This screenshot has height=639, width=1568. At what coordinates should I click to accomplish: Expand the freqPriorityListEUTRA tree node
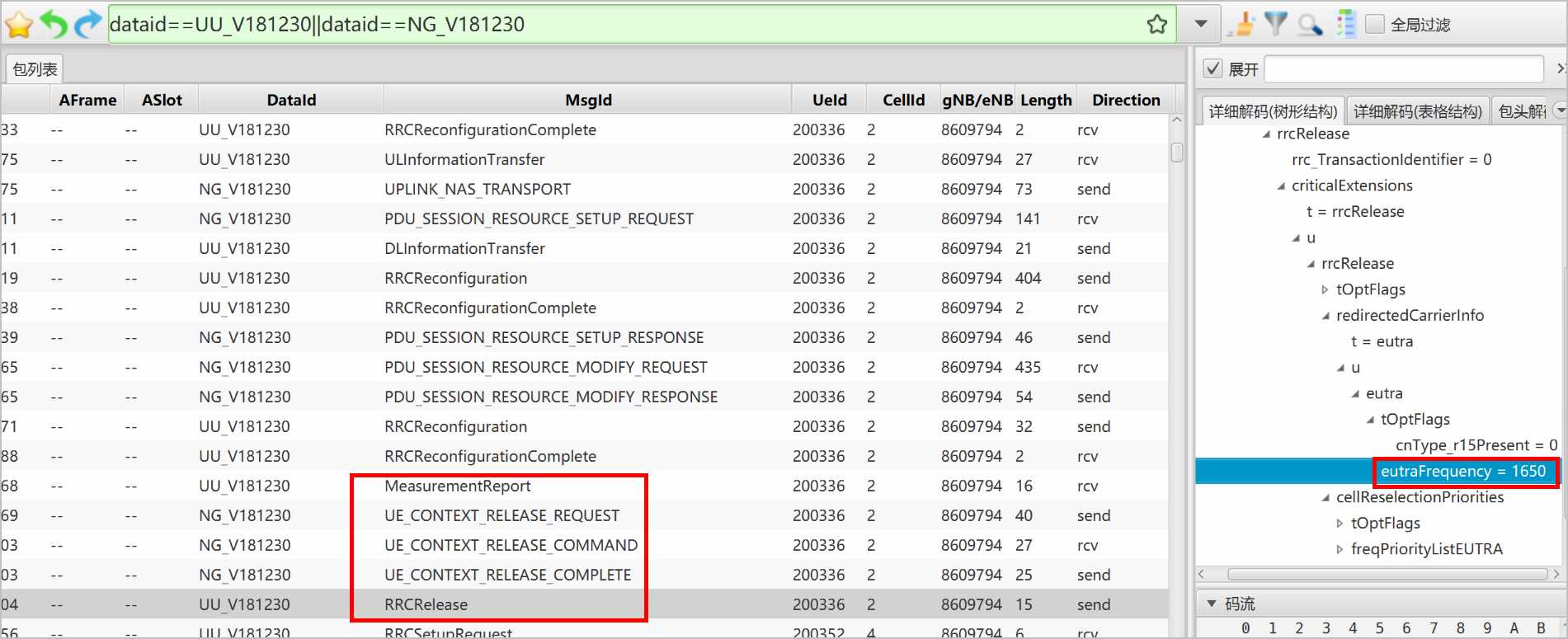(x=1340, y=549)
